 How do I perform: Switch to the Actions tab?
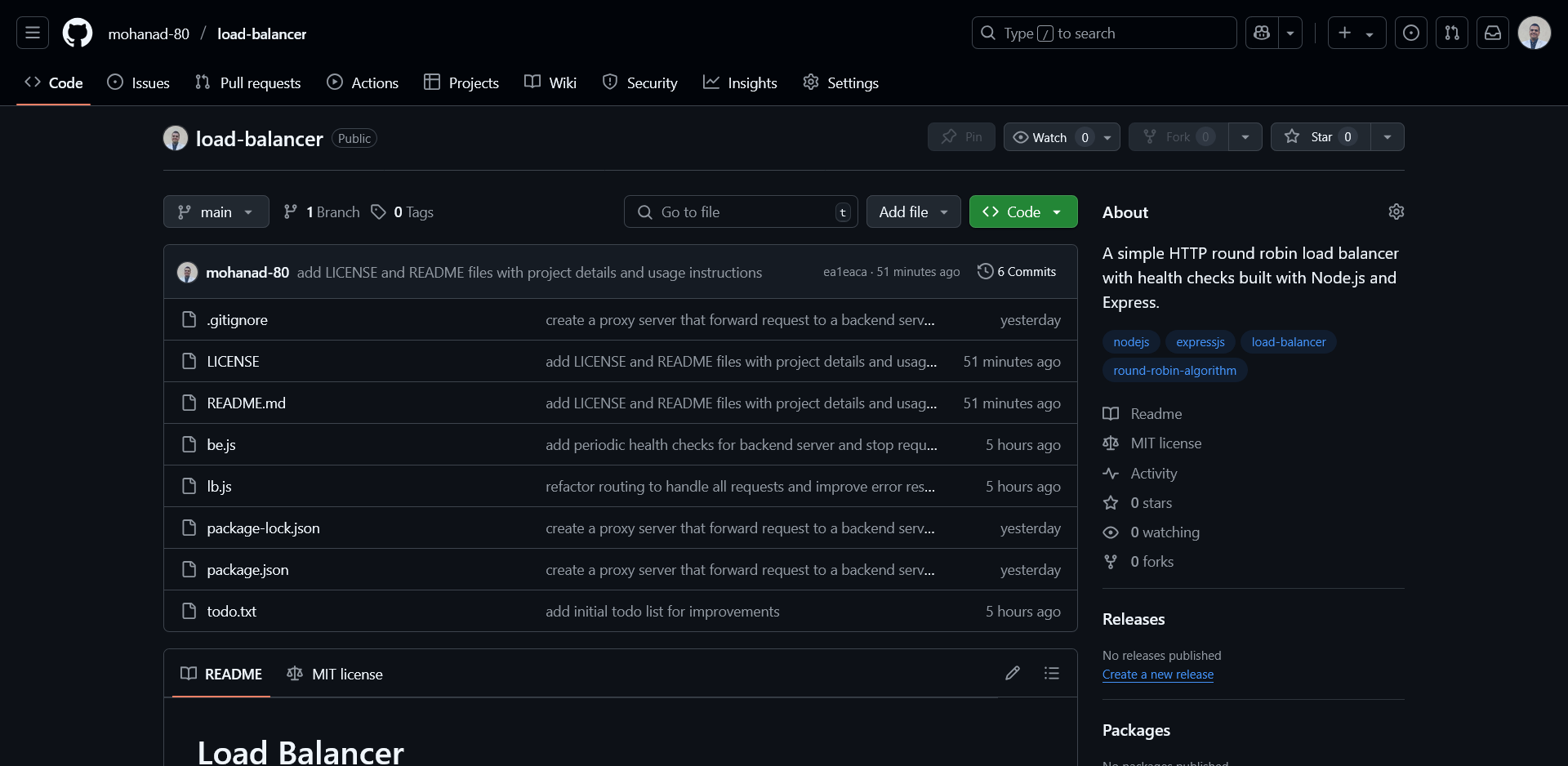363,82
